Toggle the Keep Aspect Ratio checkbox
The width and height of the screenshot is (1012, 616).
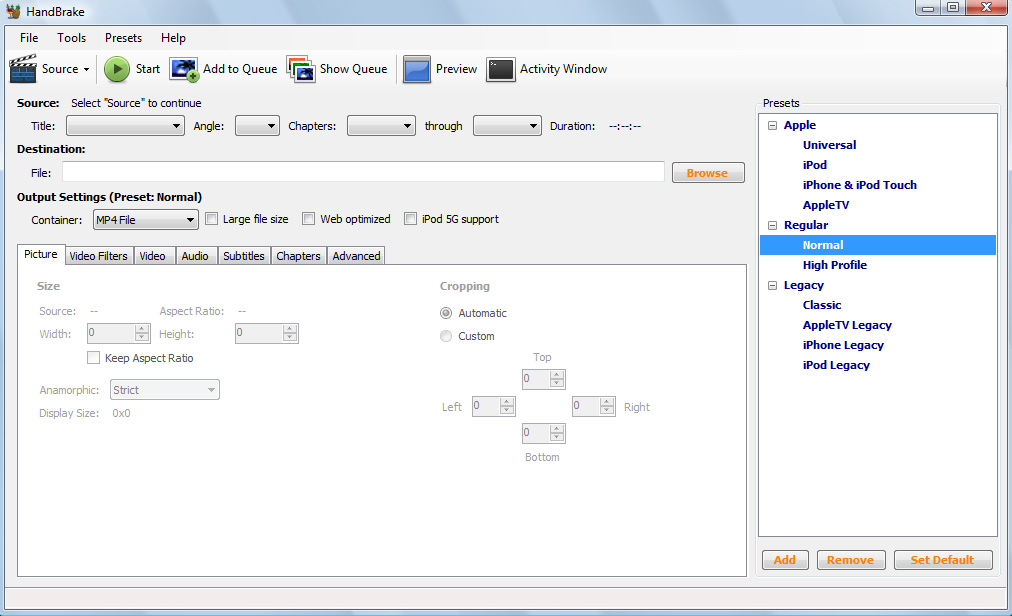click(94, 358)
